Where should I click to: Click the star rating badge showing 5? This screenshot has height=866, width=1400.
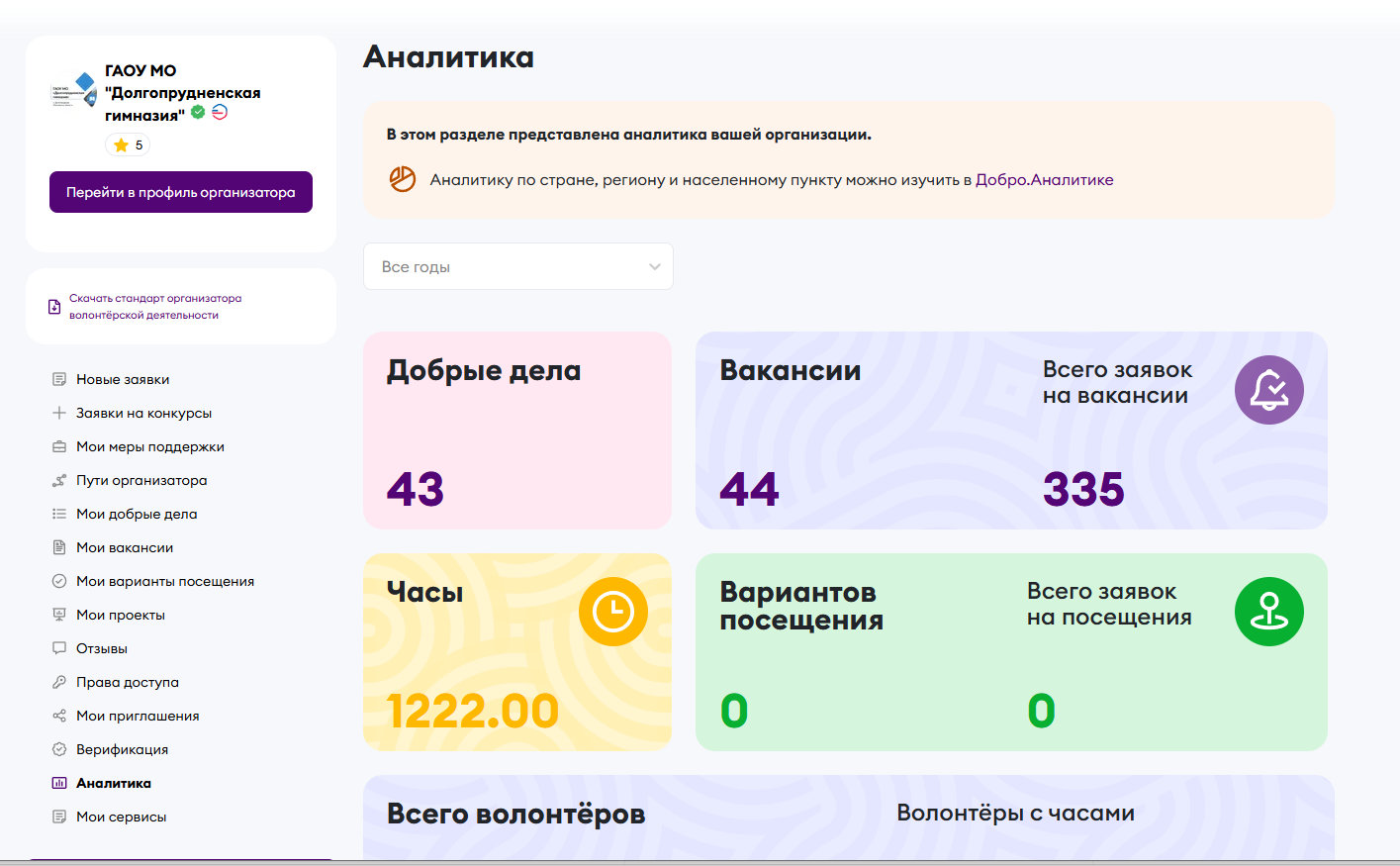(x=129, y=145)
